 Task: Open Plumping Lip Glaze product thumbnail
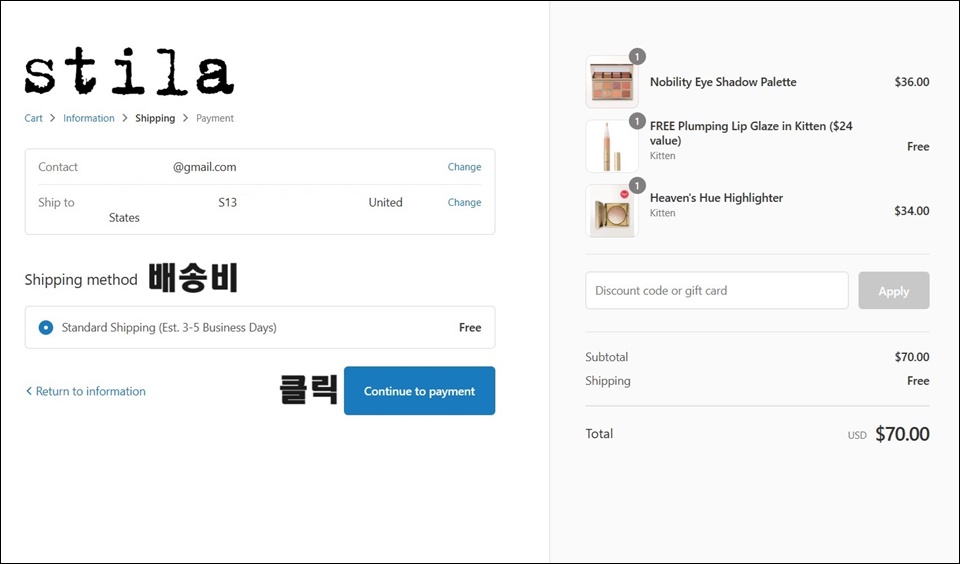[612, 146]
